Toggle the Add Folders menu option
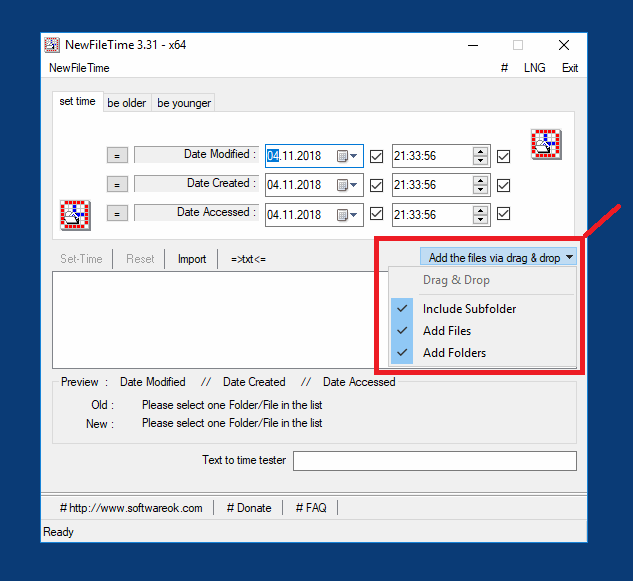The width and height of the screenshot is (633, 581). pyautogui.click(x=482, y=353)
